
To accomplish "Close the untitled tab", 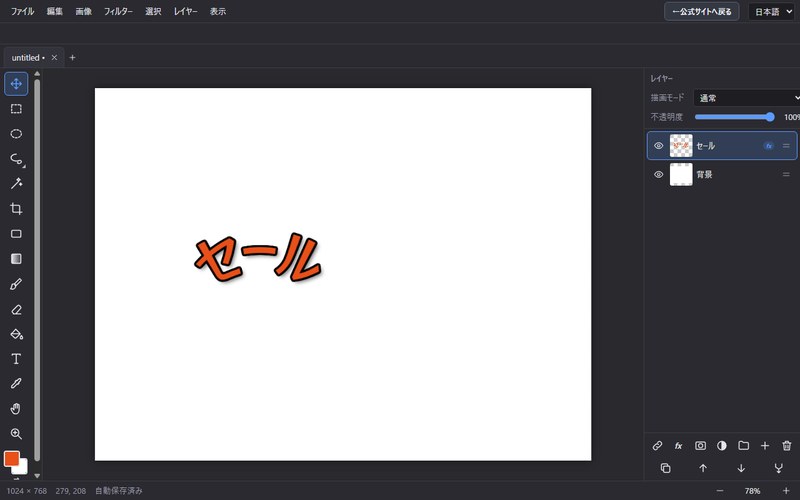I will [x=54, y=58].
